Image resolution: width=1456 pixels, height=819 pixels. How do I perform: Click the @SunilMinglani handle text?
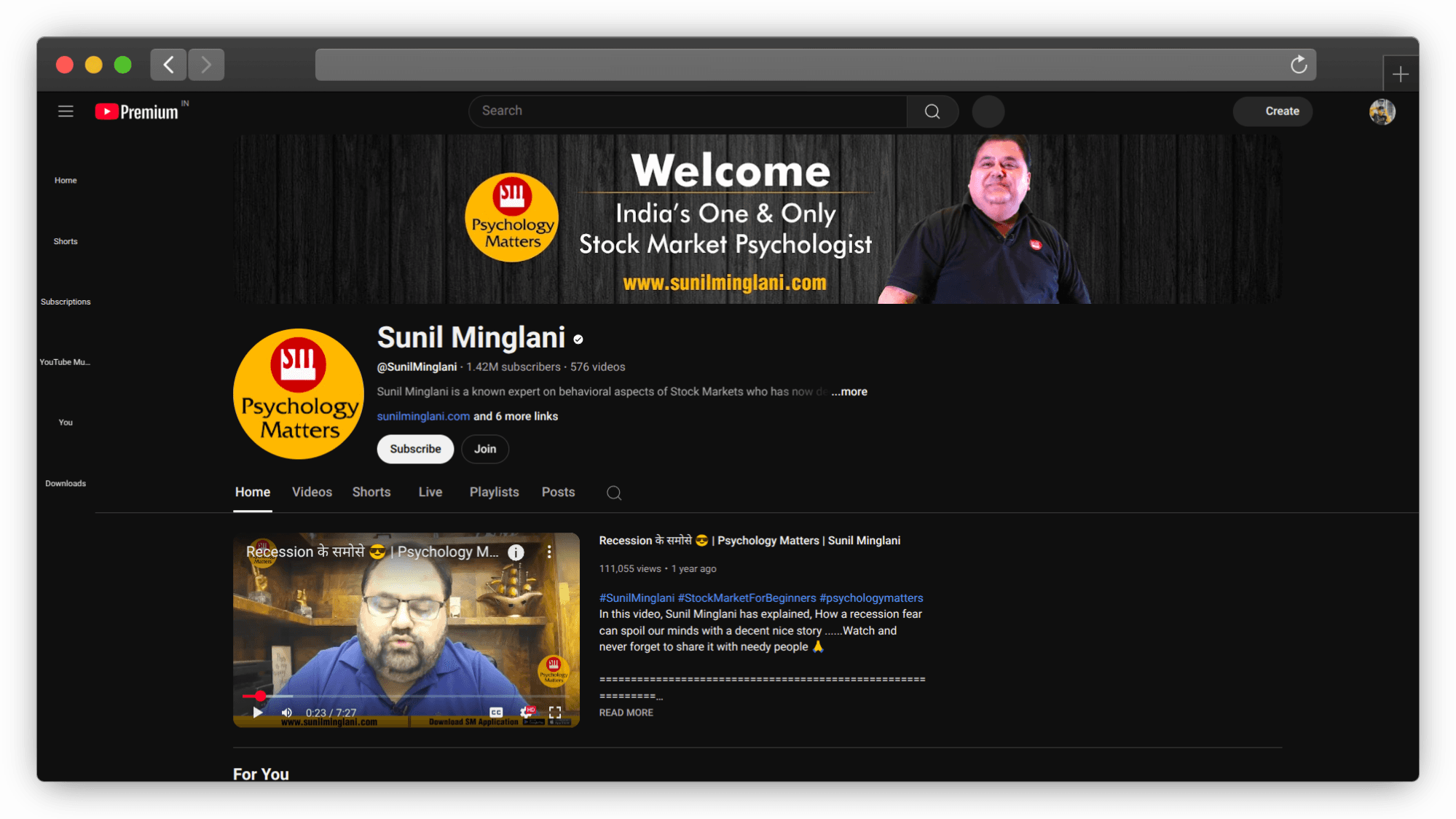pos(417,367)
